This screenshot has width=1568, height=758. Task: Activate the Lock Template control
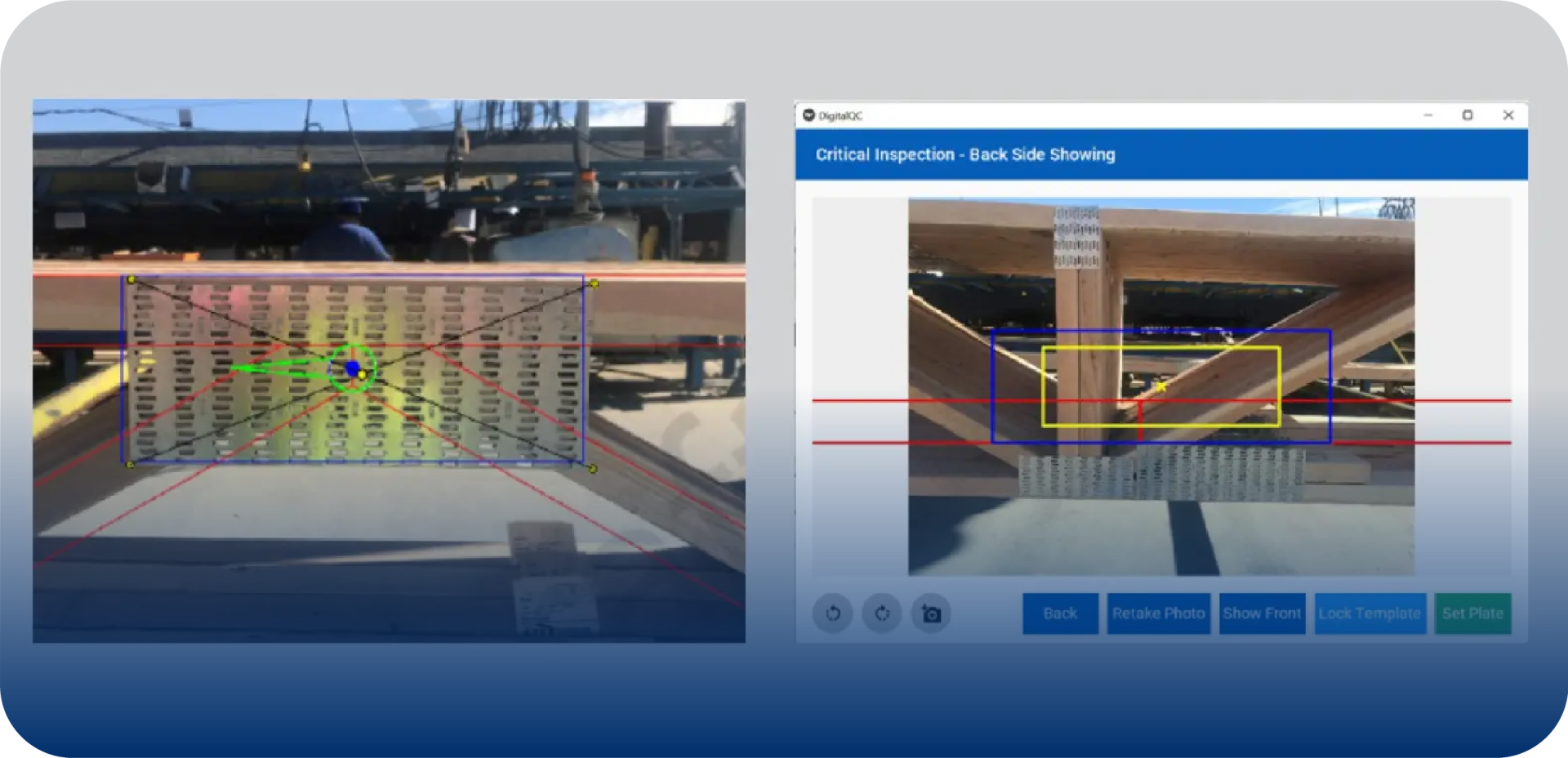1370,613
